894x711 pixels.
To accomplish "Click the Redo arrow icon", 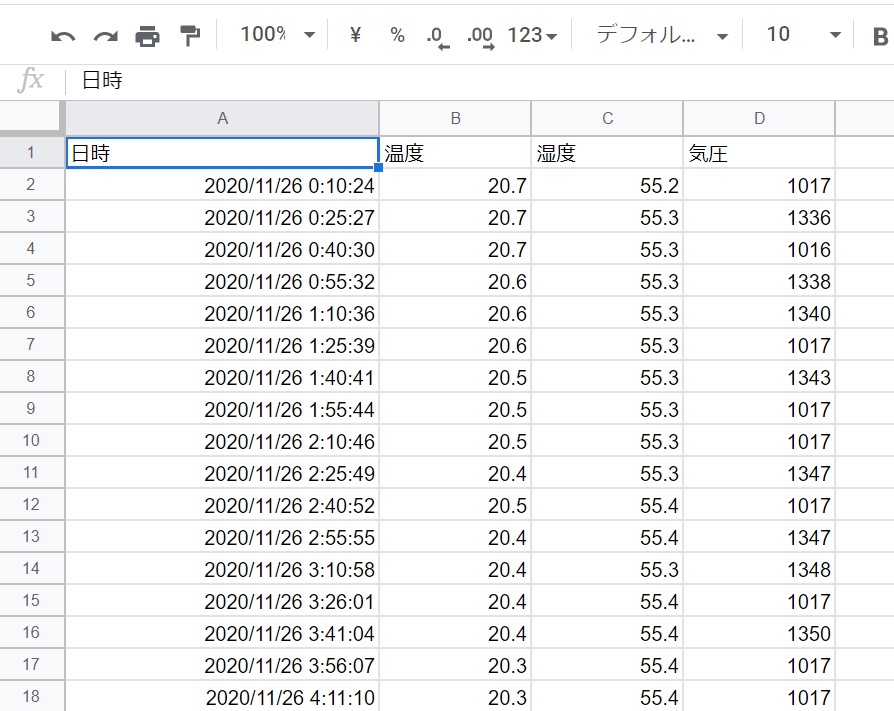I will click(x=105, y=36).
